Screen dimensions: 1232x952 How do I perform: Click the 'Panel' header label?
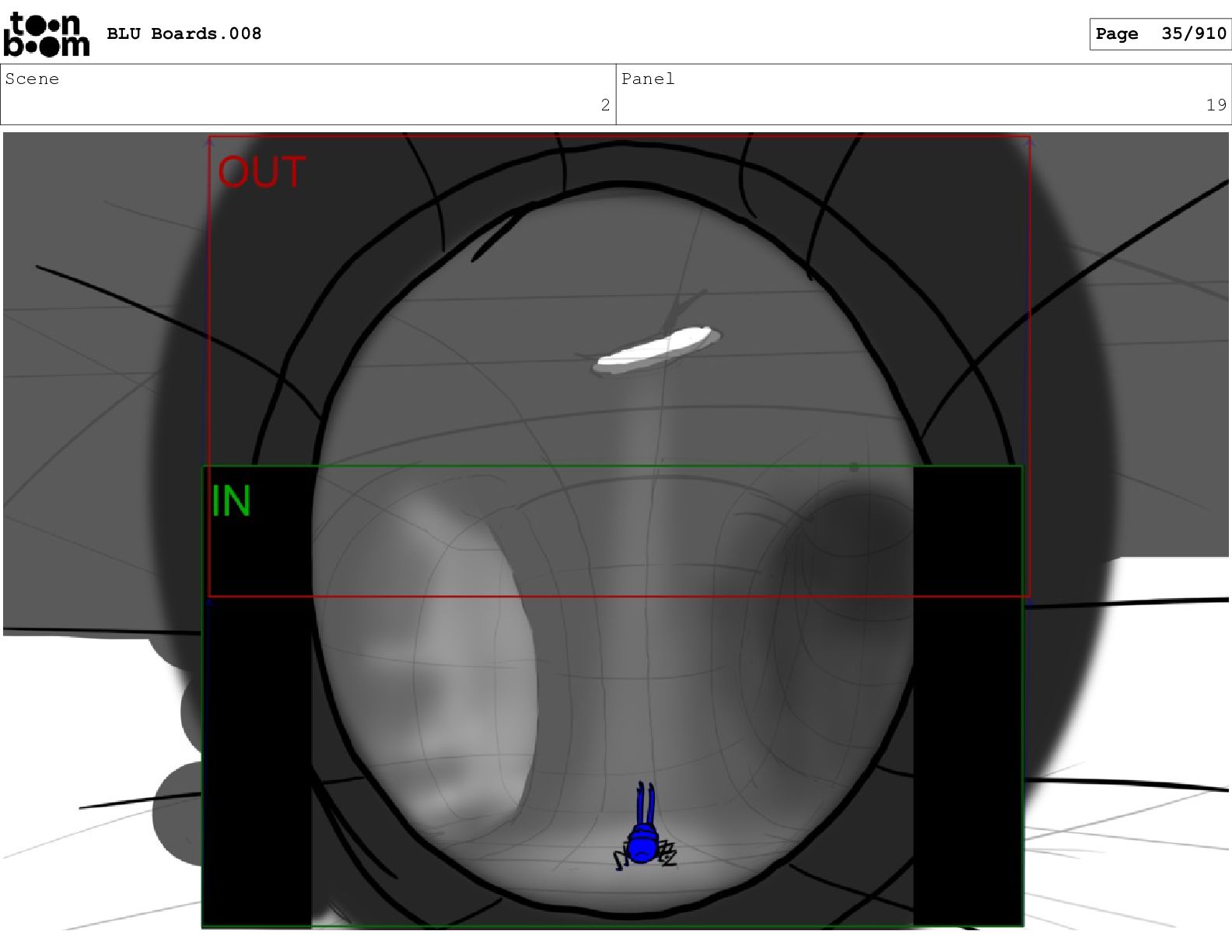tap(648, 79)
